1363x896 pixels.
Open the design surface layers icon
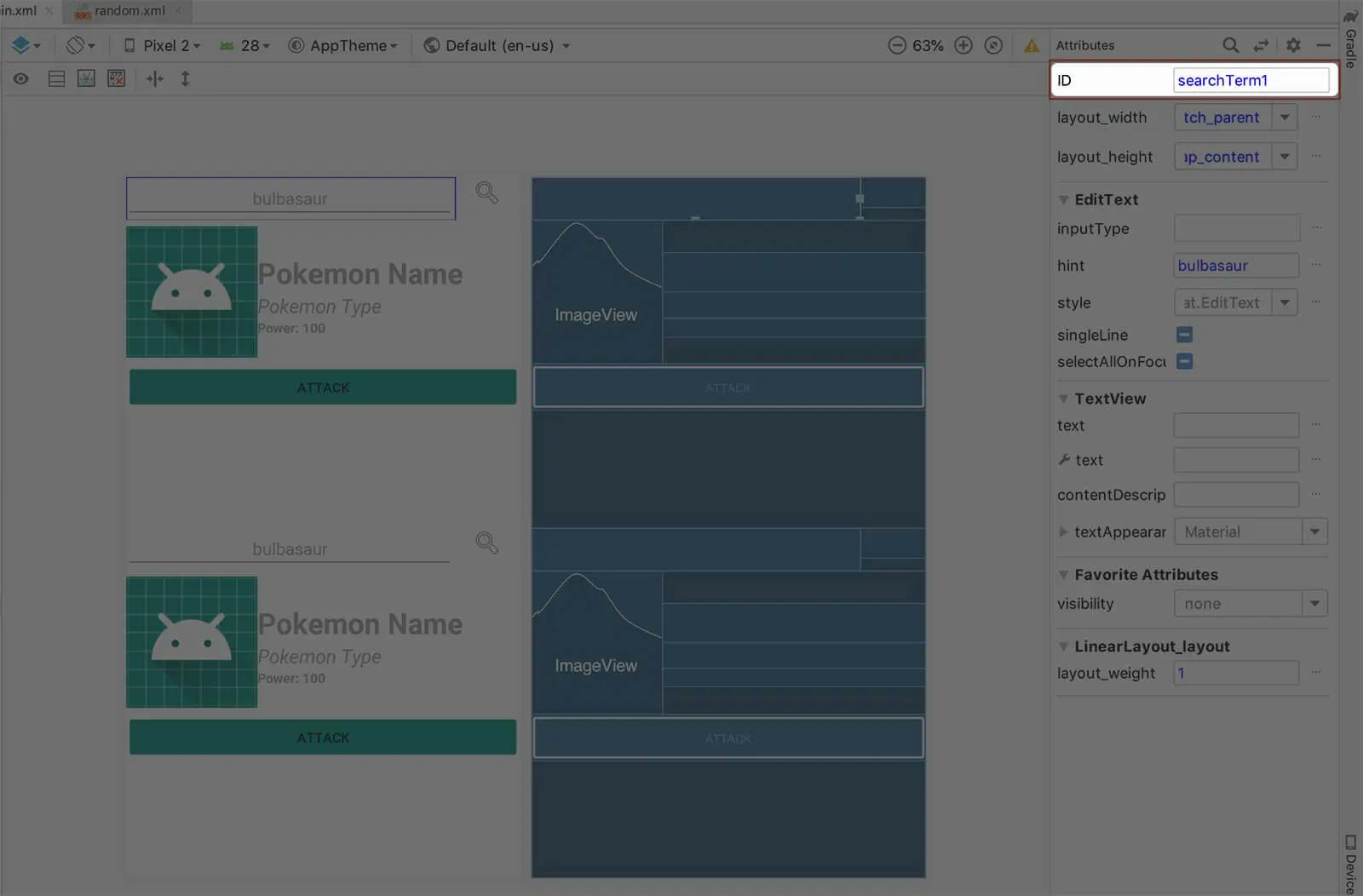[26, 45]
